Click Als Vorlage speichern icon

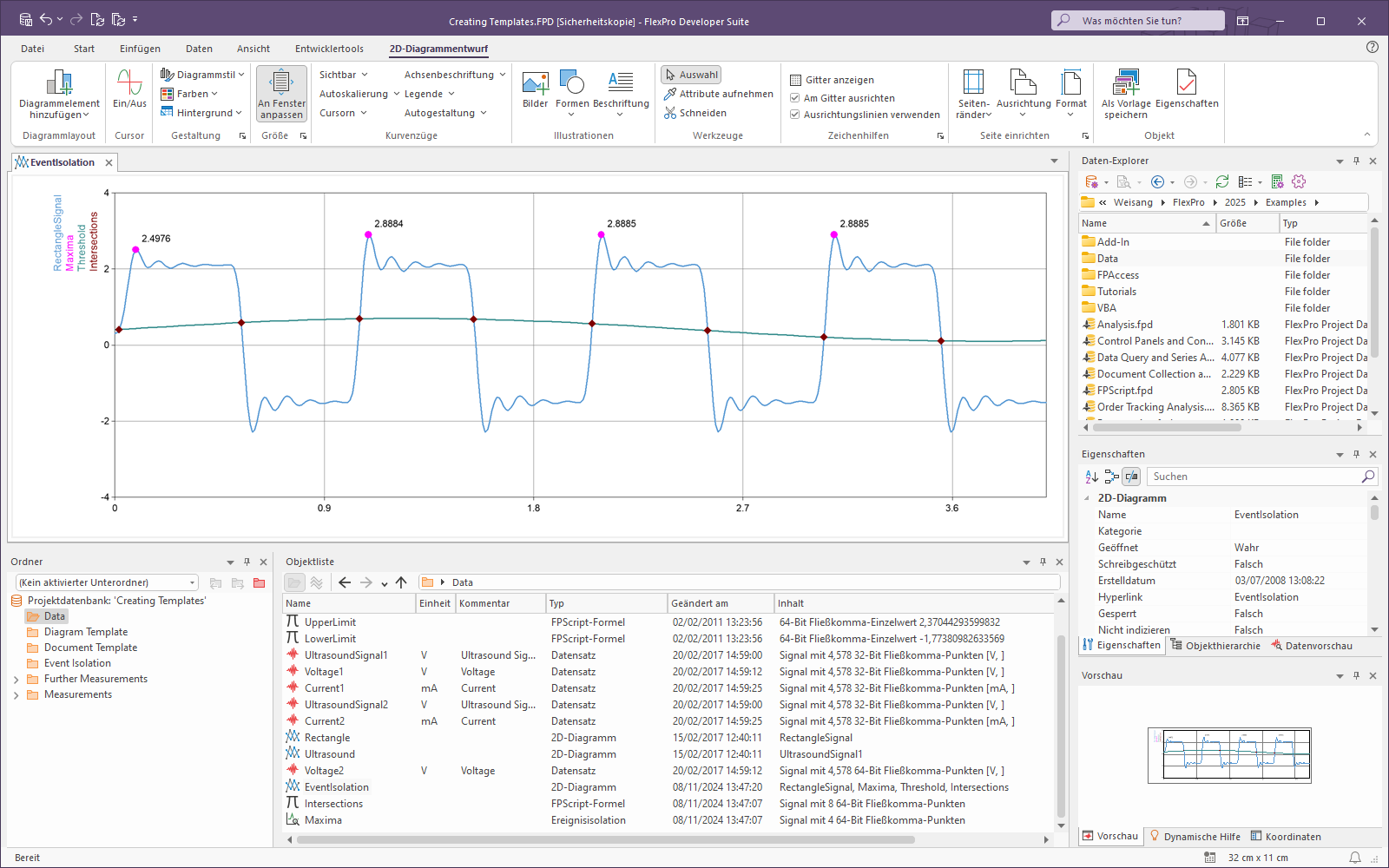pos(1126,83)
